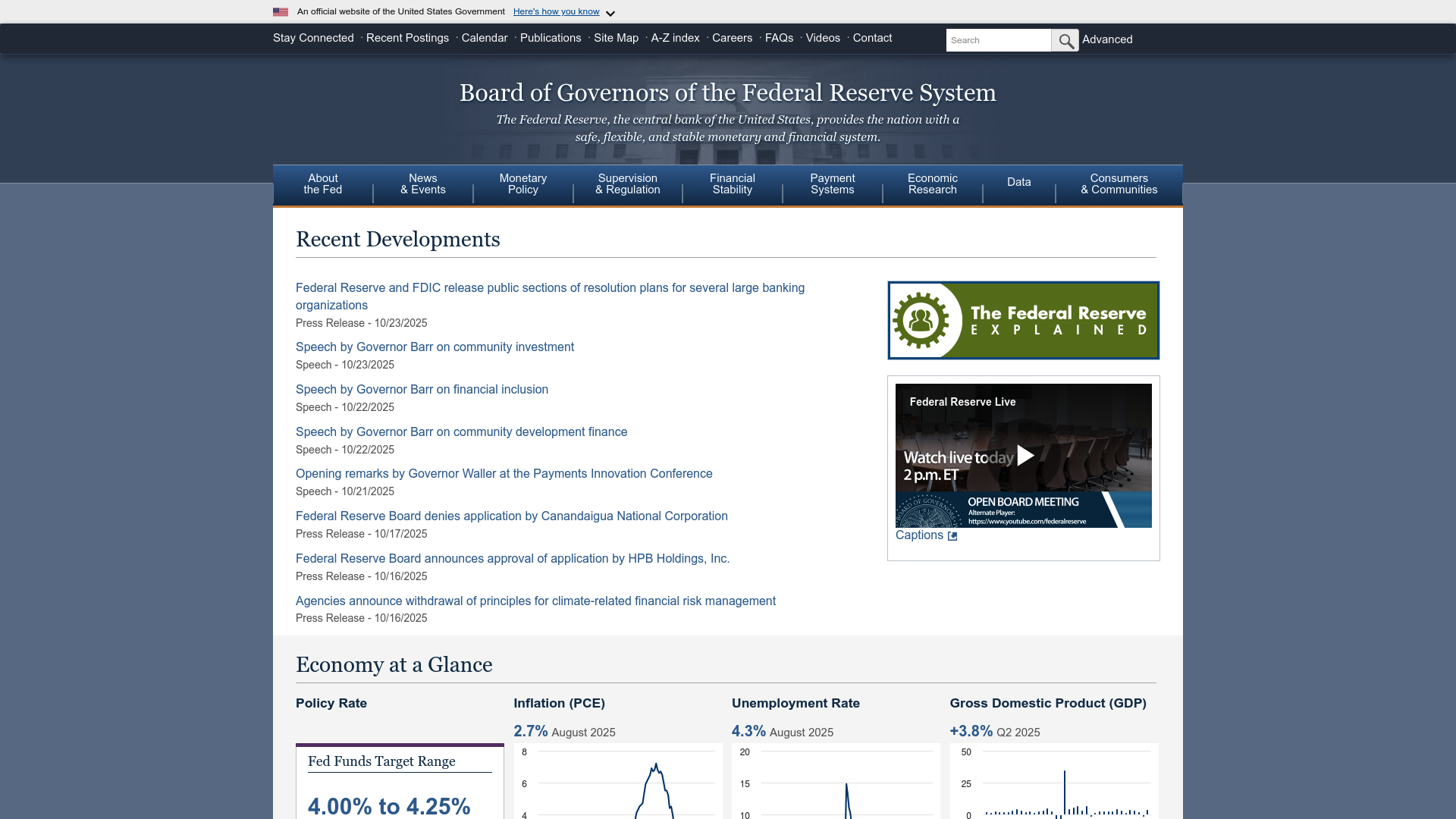1456x819 pixels.
Task: Open the A-Z index link
Action: pos(675,38)
